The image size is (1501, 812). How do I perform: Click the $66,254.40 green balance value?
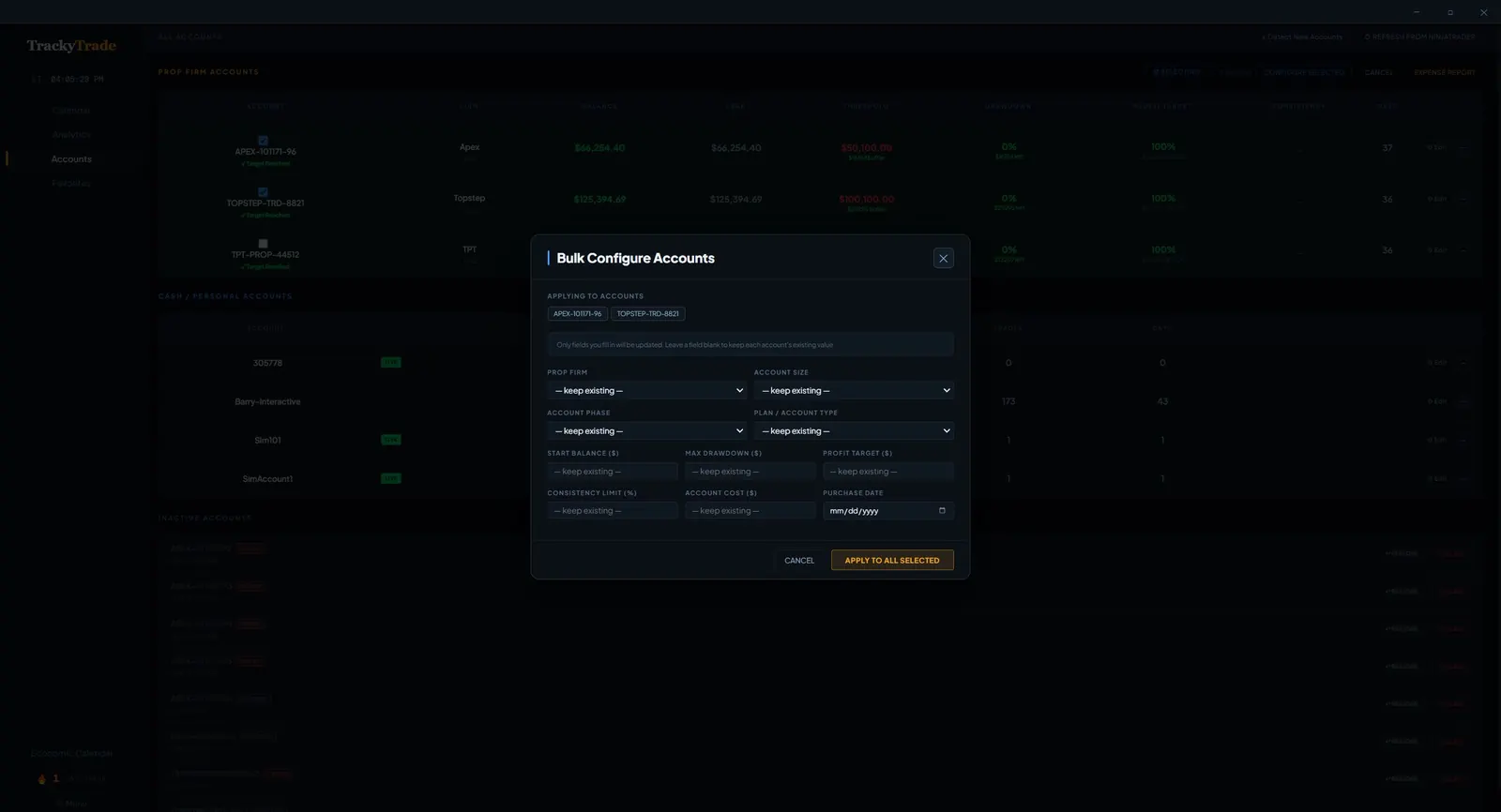pos(599,148)
